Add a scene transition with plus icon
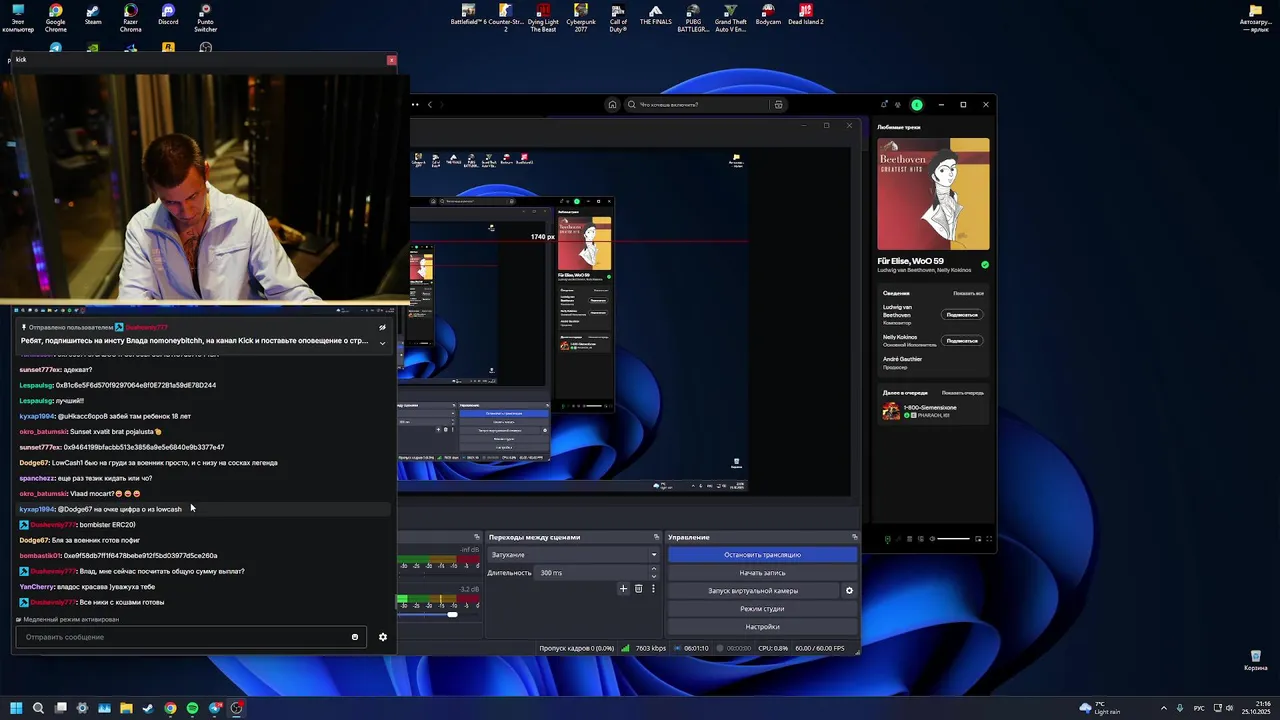1280x720 pixels. point(623,589)
